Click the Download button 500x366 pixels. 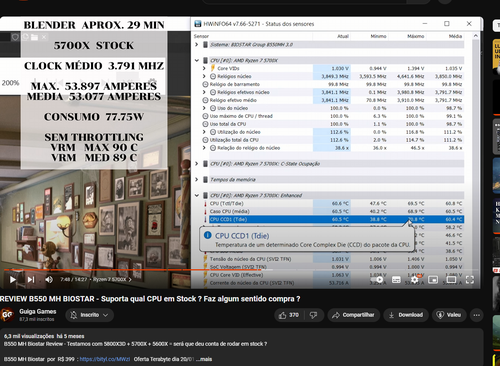click(x=406, y=315)
